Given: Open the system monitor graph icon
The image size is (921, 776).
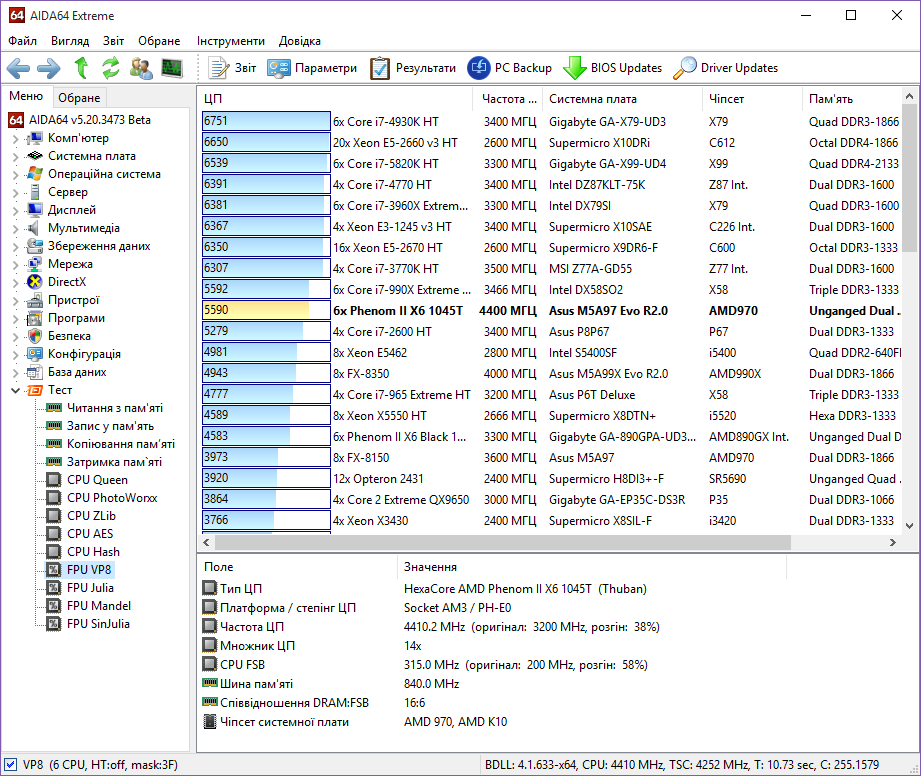Looking at the screenshot, I should point(172,68).
